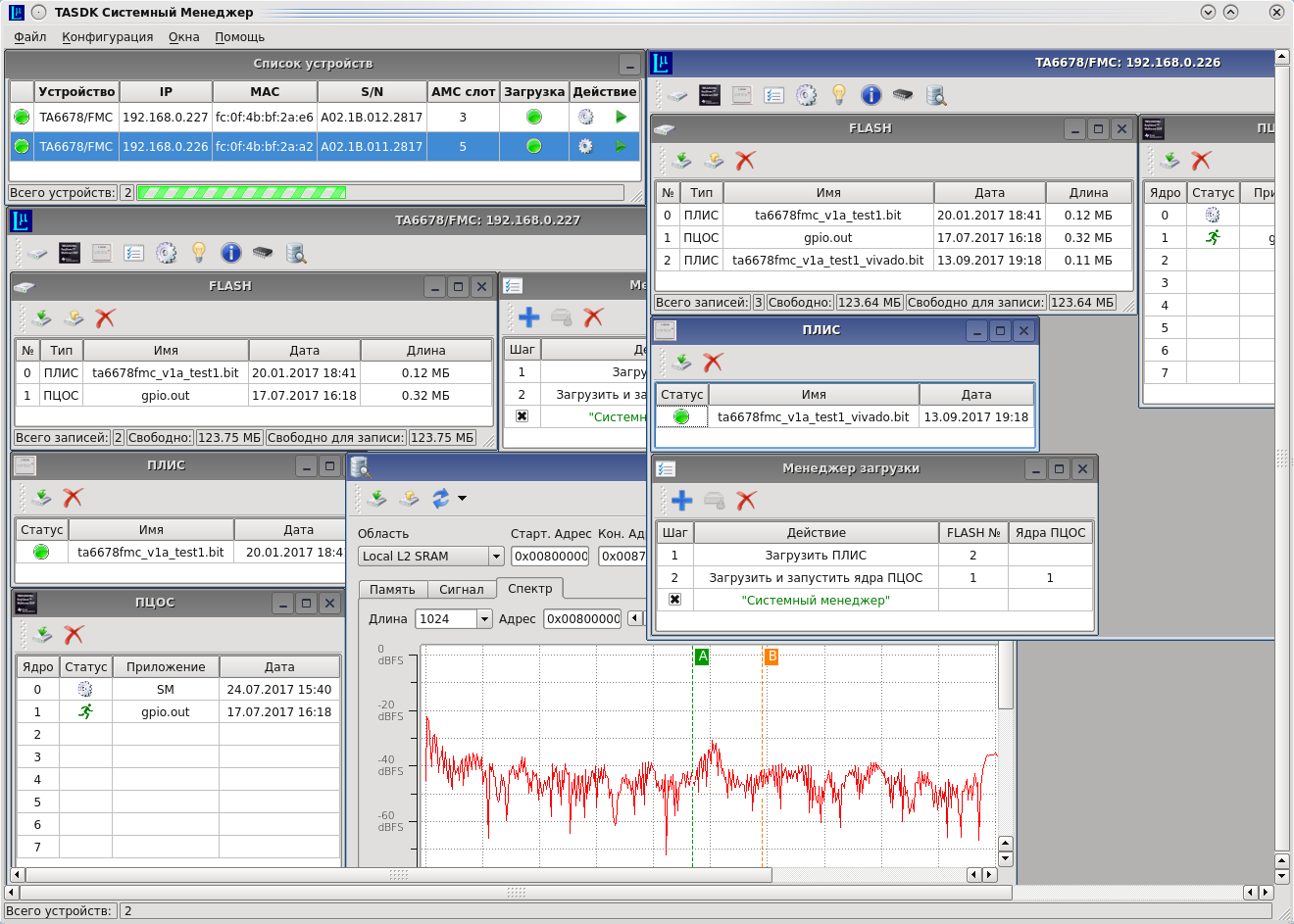
Task: Select marker A on the spectrum plot
Action: click(x=702, y=657)
